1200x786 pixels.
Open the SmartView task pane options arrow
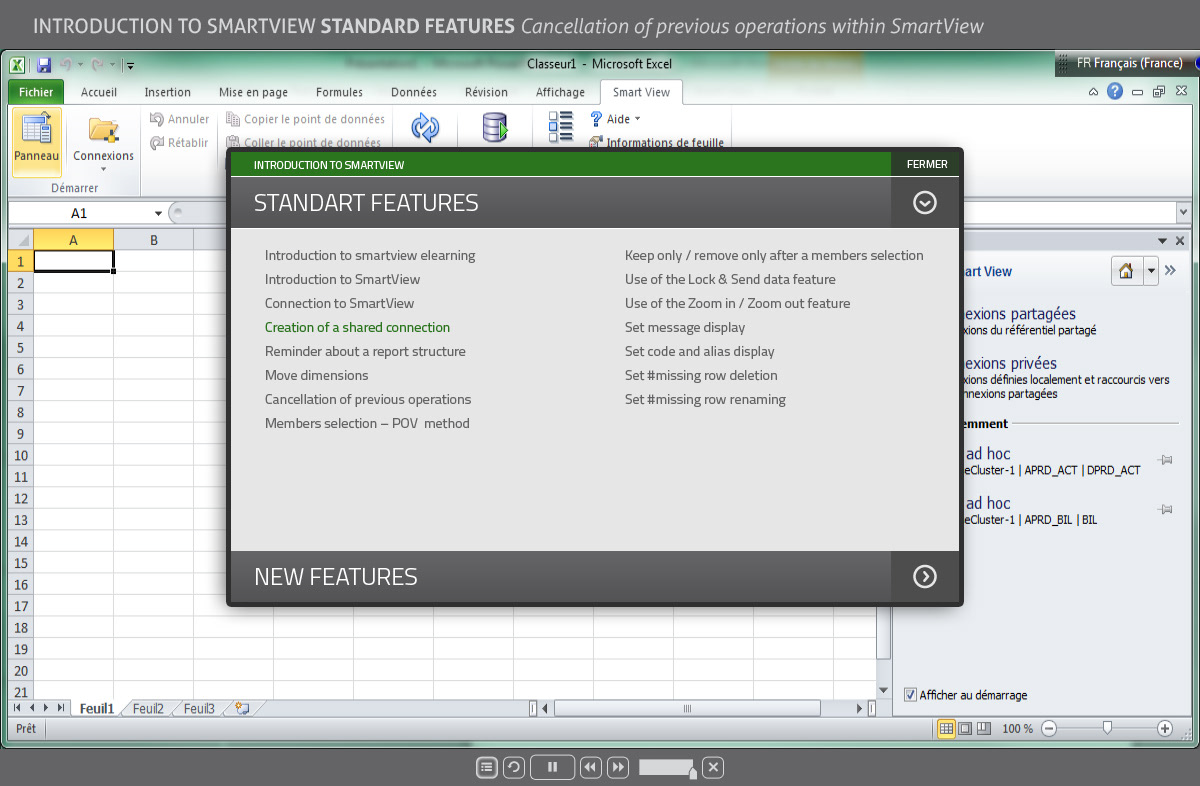[x=1162, y=241]
